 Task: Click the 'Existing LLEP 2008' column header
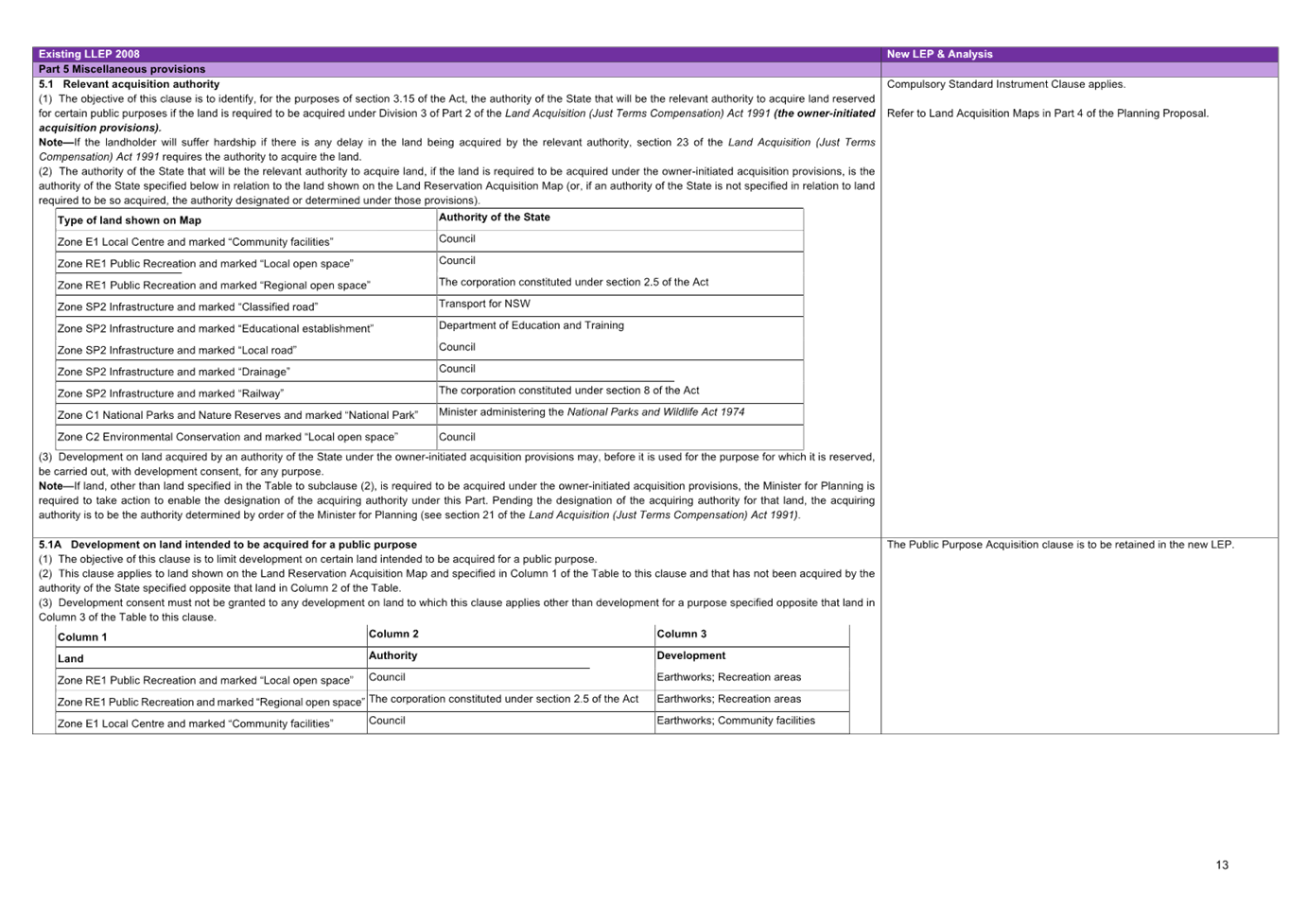(89, 54)
